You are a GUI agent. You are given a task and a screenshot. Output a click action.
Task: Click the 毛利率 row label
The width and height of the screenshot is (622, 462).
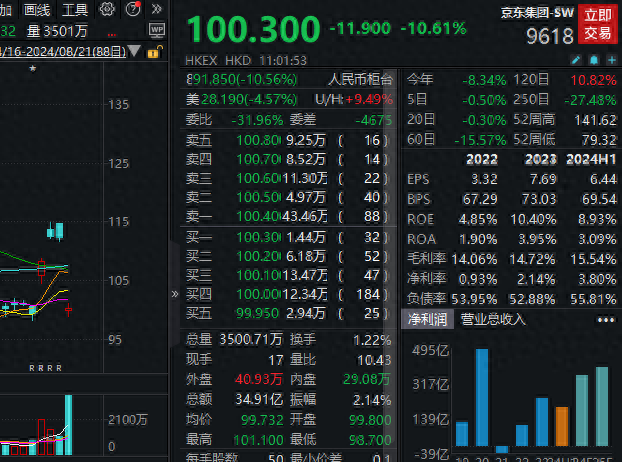426,258
